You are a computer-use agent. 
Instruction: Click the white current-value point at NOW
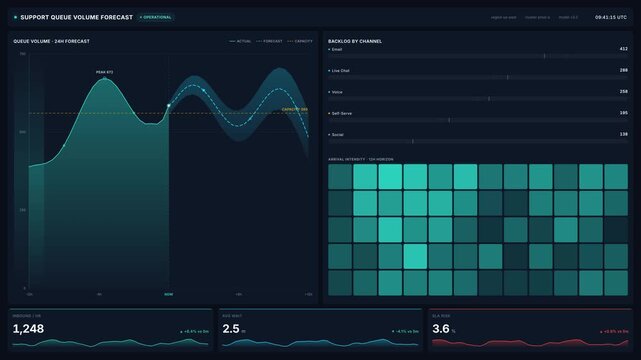(168, 105)
